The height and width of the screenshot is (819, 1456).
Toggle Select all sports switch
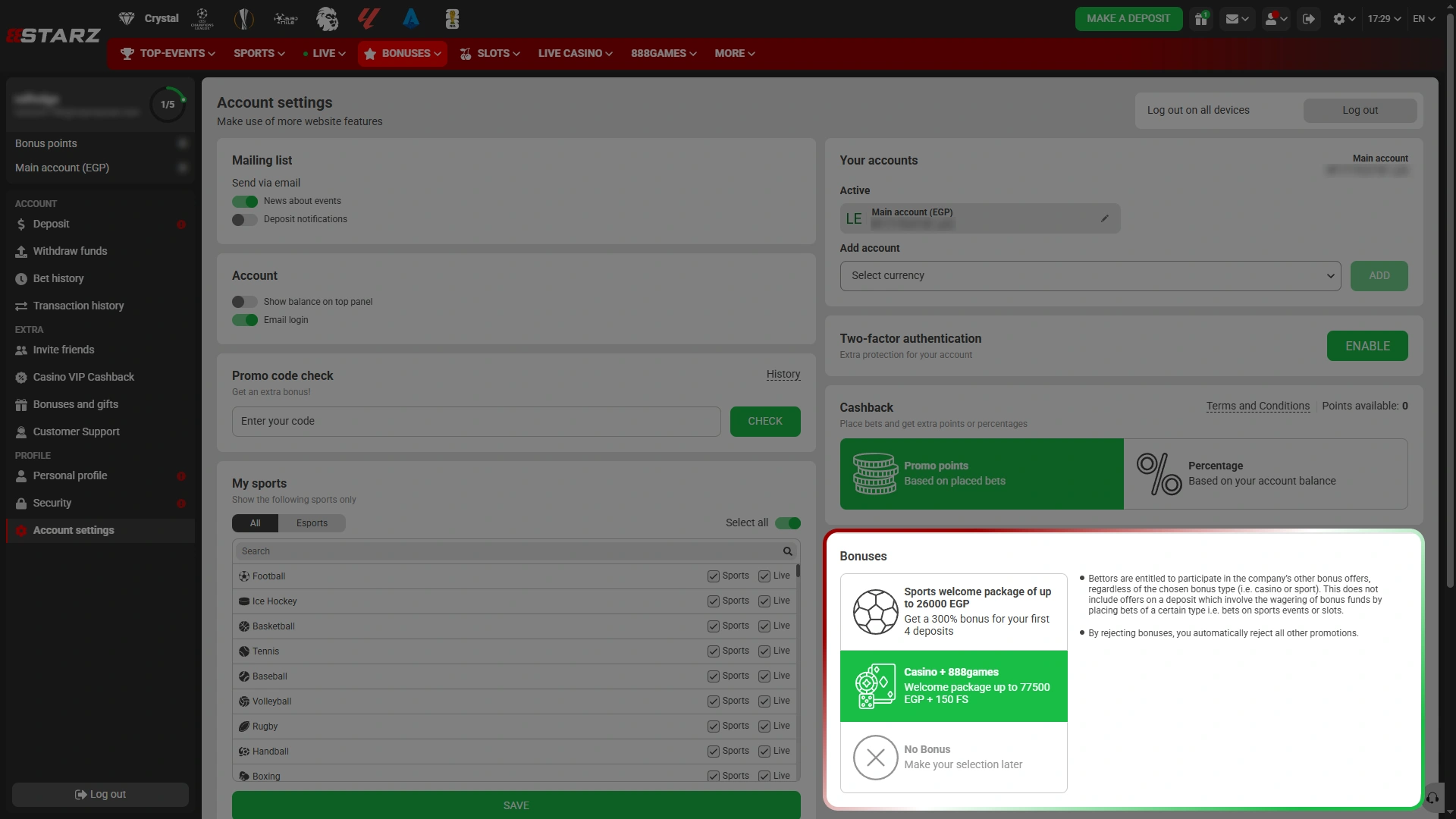click(788, 523)
